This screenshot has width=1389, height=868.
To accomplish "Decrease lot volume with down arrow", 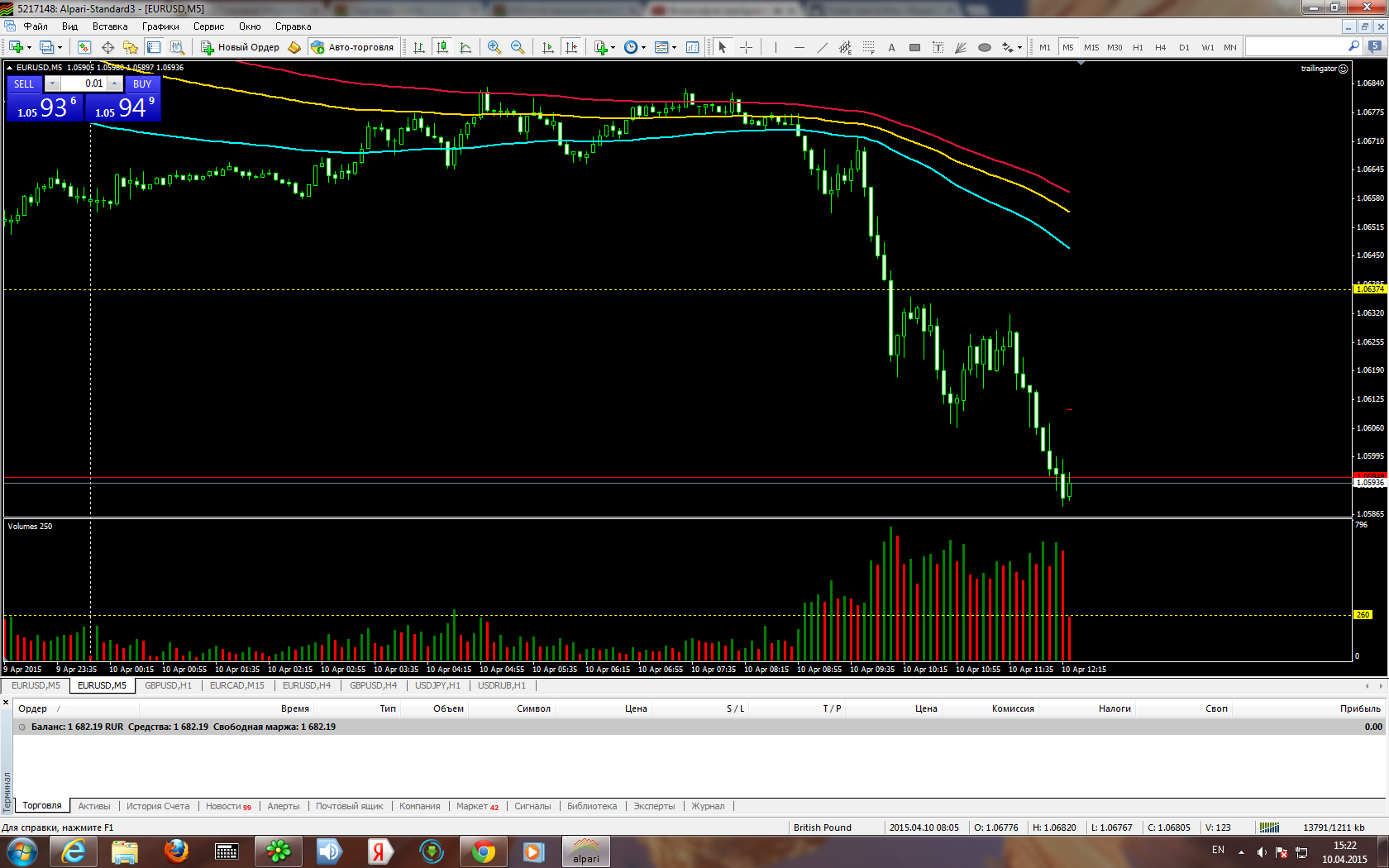I will coord(52,83).
